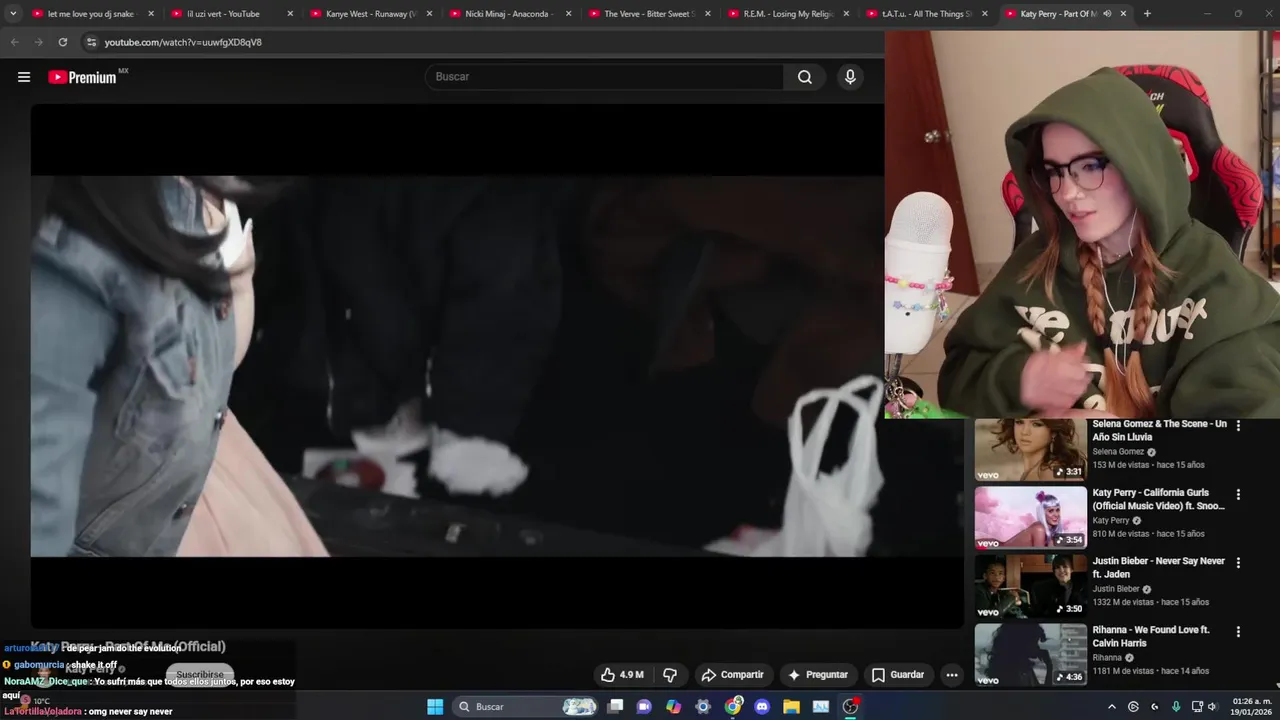1280x720 pixels.
Task: Open Discord from the taskbar
Action: click(x=762, y=707)
